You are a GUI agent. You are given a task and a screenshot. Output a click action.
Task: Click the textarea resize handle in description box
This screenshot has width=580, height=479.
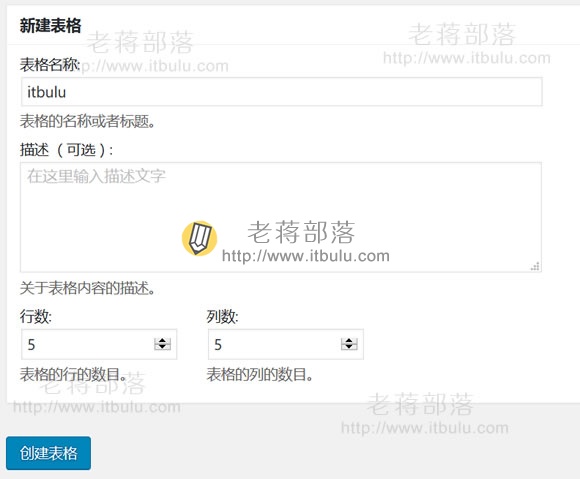535,266
